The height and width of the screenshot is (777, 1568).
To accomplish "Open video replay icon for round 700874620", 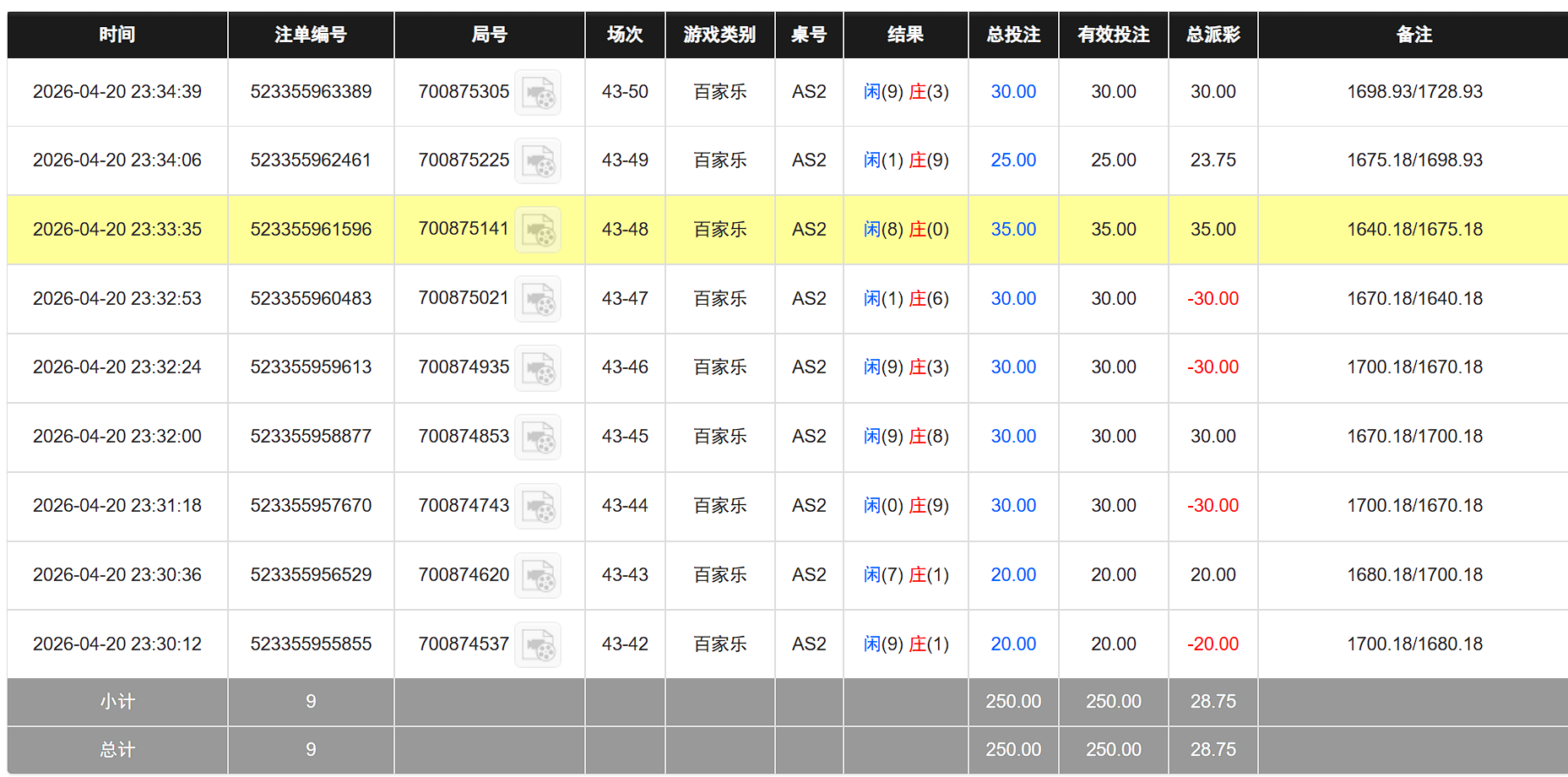I will [x=538, y=576].
